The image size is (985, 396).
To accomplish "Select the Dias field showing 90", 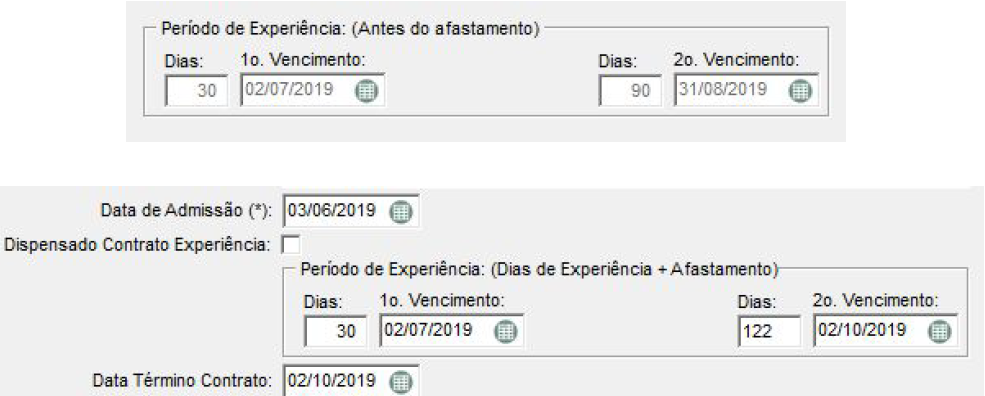I will tap(630, 91).
